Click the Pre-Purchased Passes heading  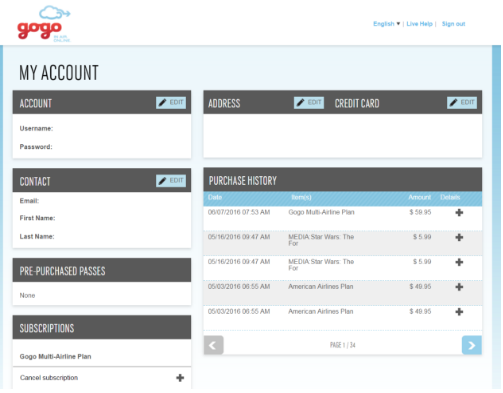point(62,271)
